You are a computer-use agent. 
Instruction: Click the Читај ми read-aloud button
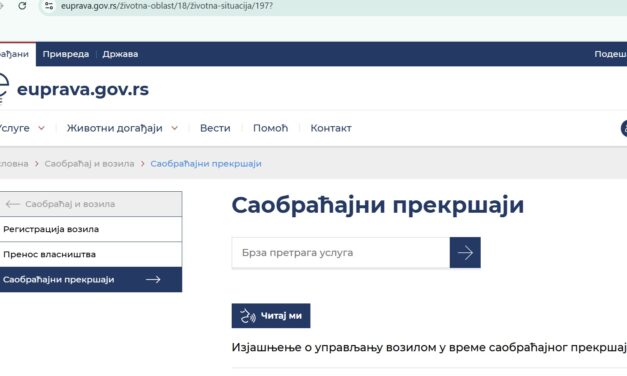click(271, 316)
